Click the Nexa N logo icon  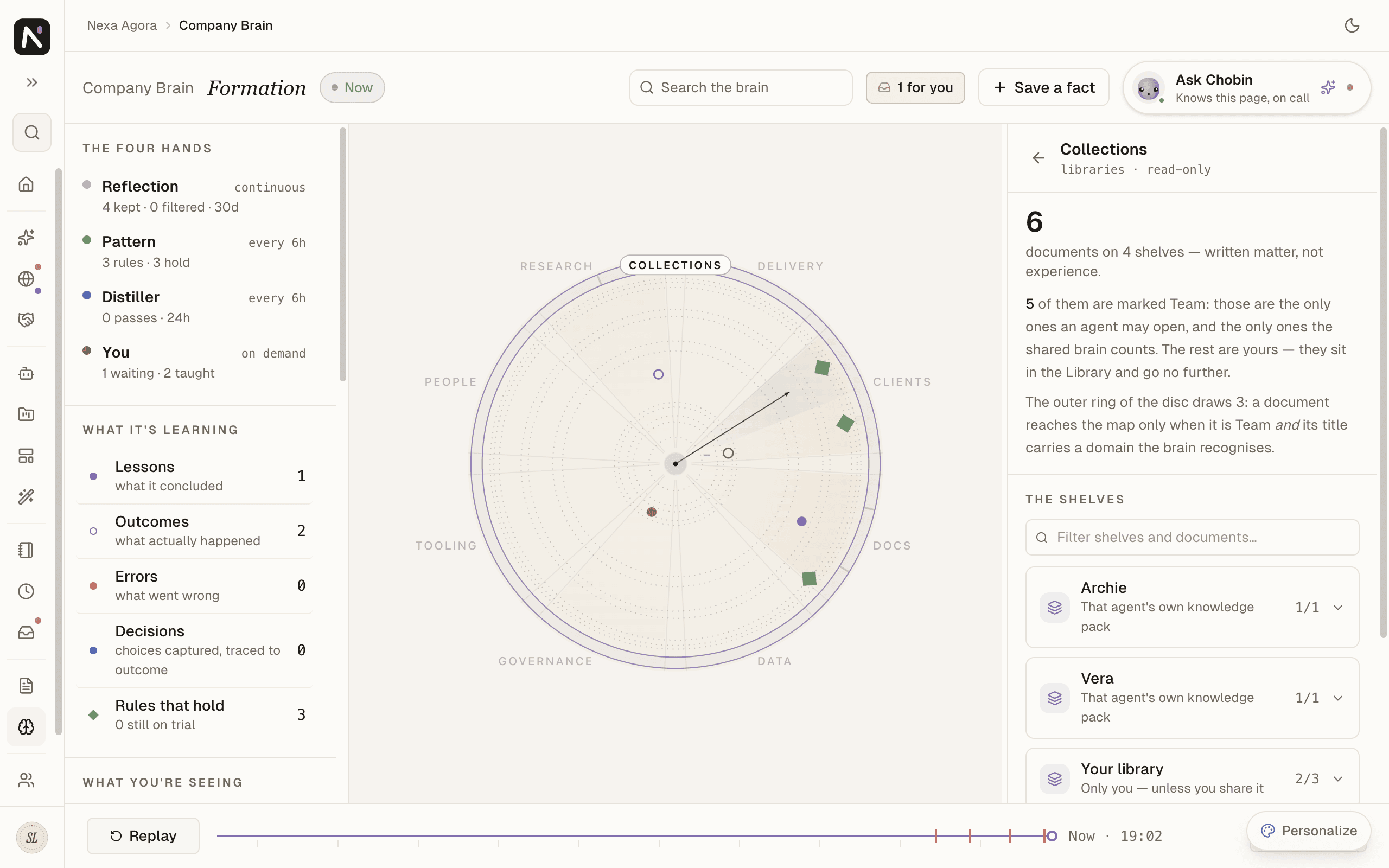pyautogui.click(x=31, y=37)
